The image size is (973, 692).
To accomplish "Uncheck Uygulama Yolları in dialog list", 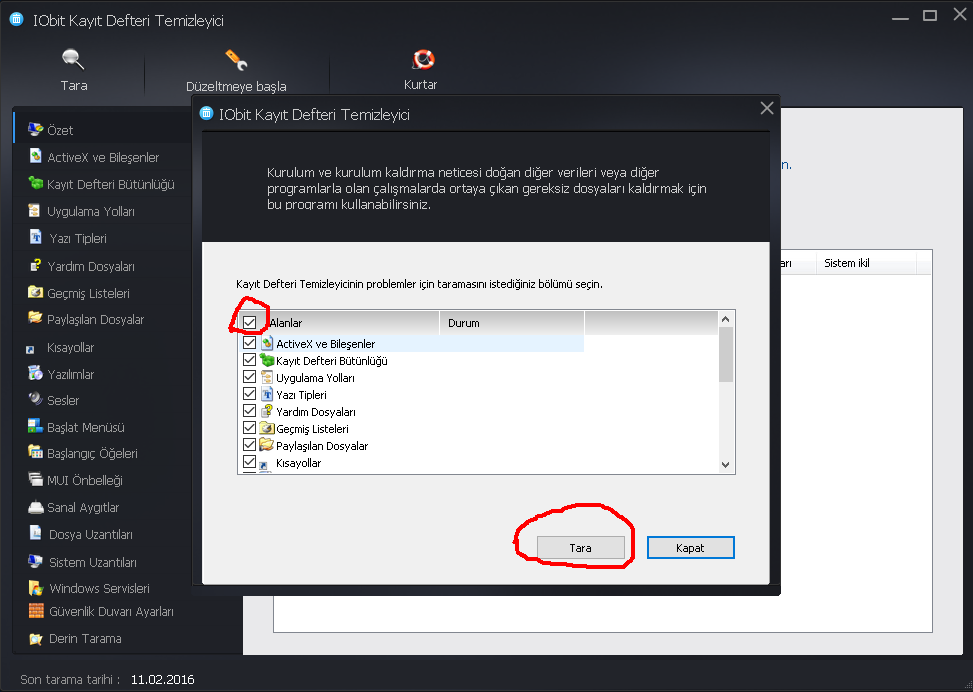I will point(249,377).
